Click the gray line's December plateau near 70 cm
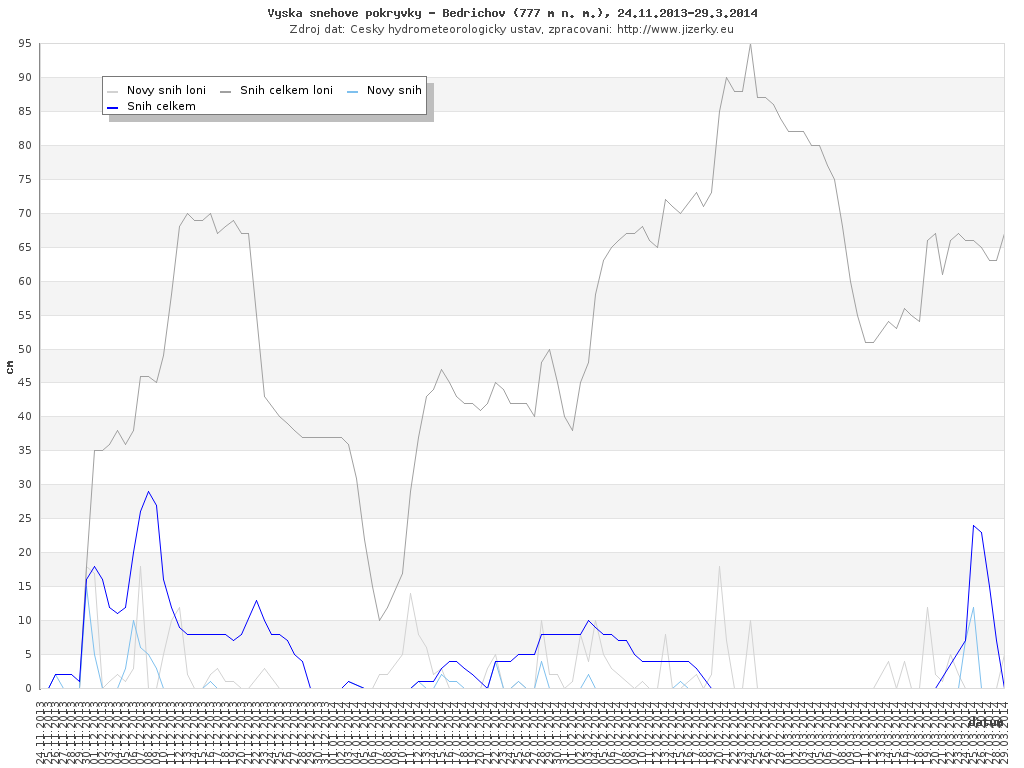Screen dimensions: 1024x768 (187, 214)
